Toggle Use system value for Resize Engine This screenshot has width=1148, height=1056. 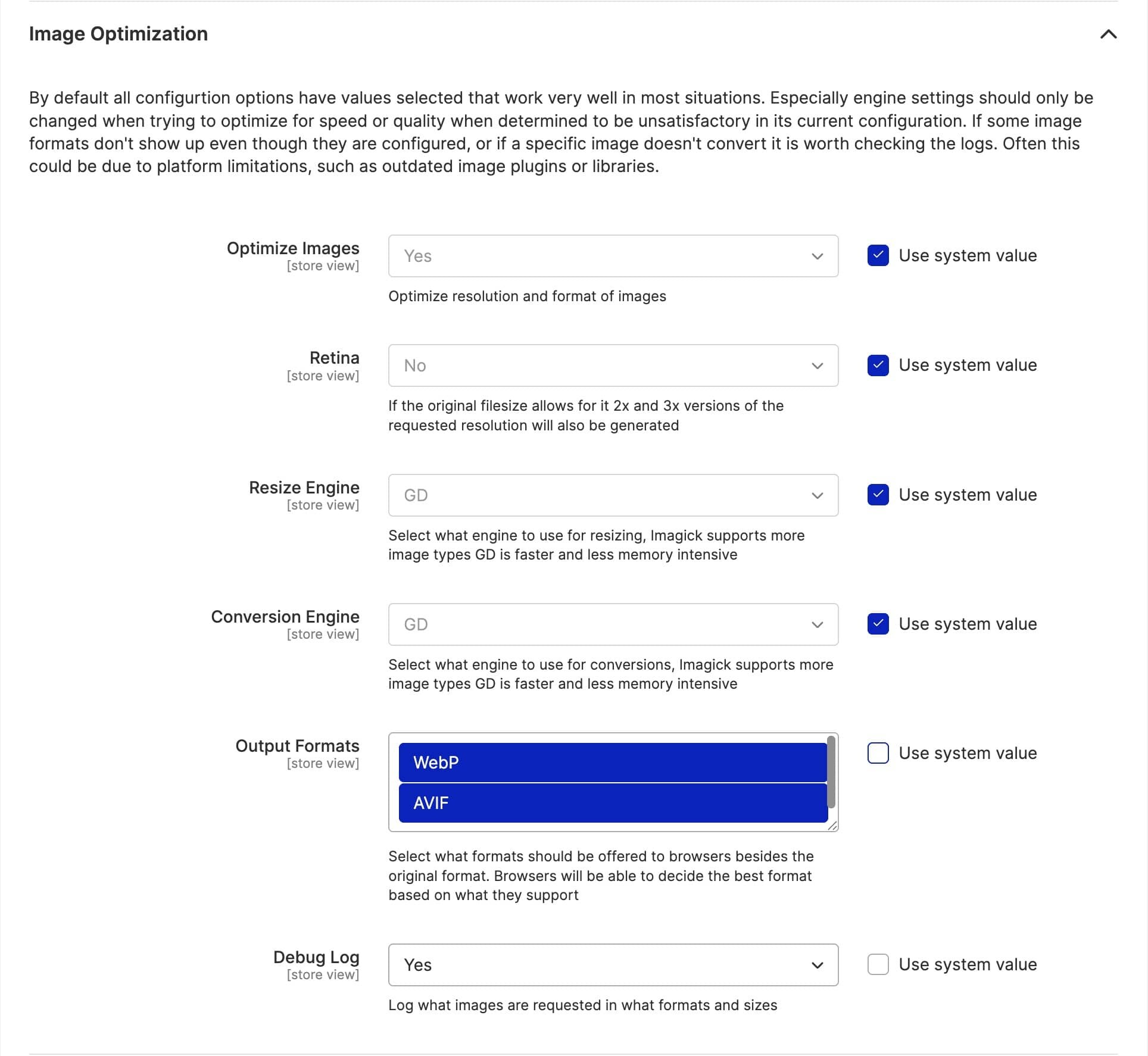point(878,495)
